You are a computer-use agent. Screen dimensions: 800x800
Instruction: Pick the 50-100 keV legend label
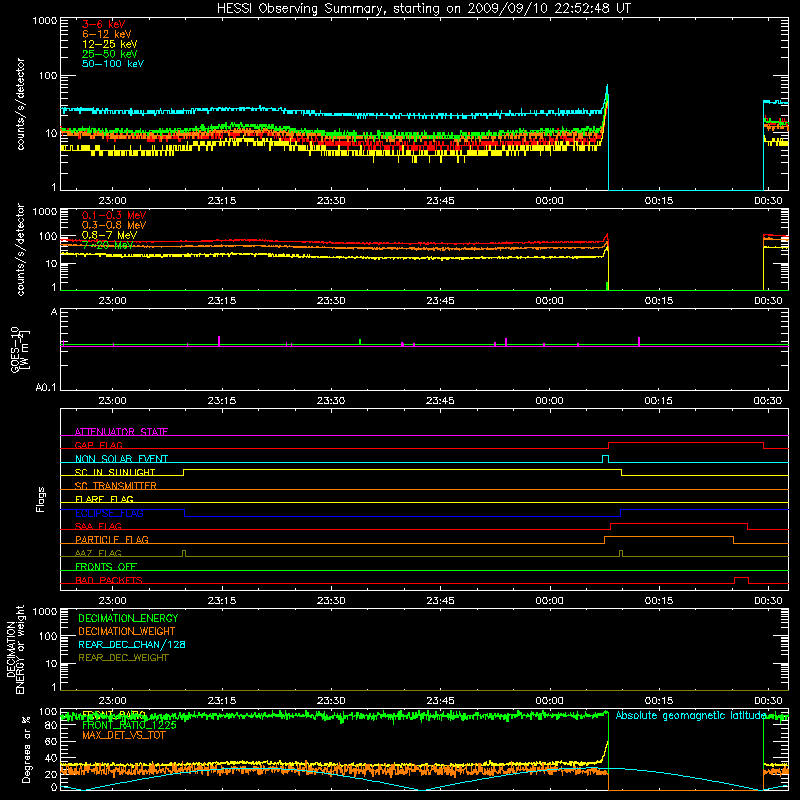[x=113, y=64]
